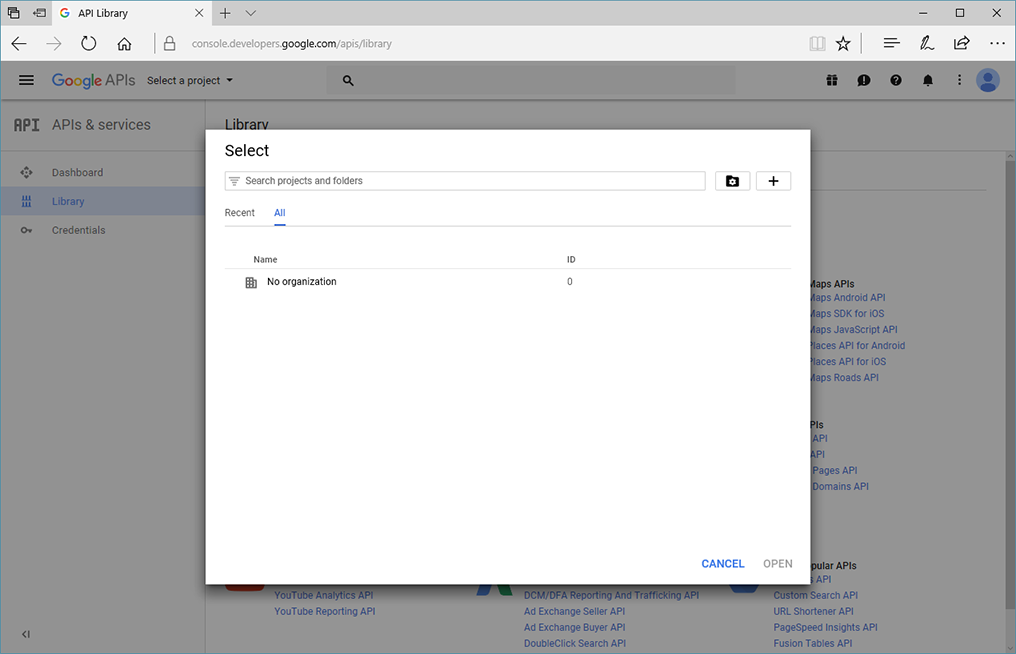Image resolution: width=1016 pixels, height=654 pixels.
Task: Open new browser tab with plus
Action: click(x=225, y=13)
